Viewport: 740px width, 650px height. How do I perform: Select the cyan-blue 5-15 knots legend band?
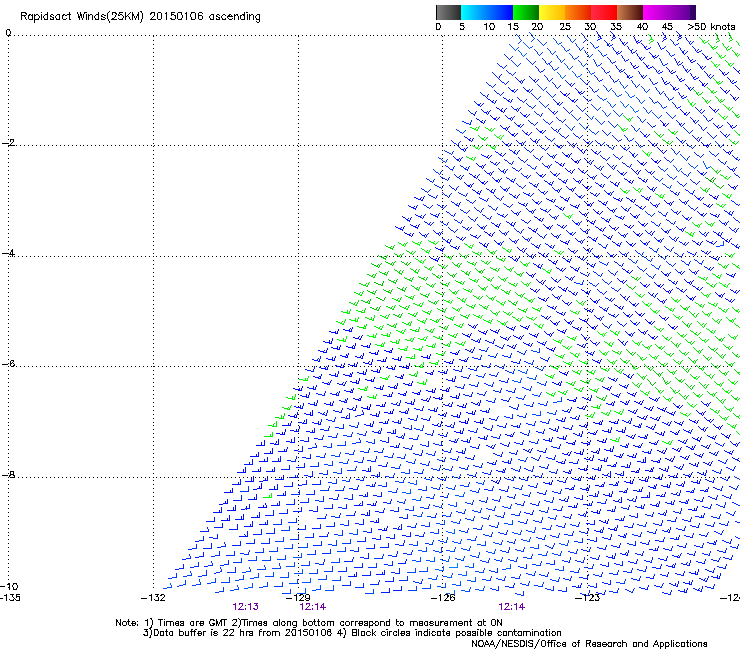pyautogui.click(x=487, y=12)
